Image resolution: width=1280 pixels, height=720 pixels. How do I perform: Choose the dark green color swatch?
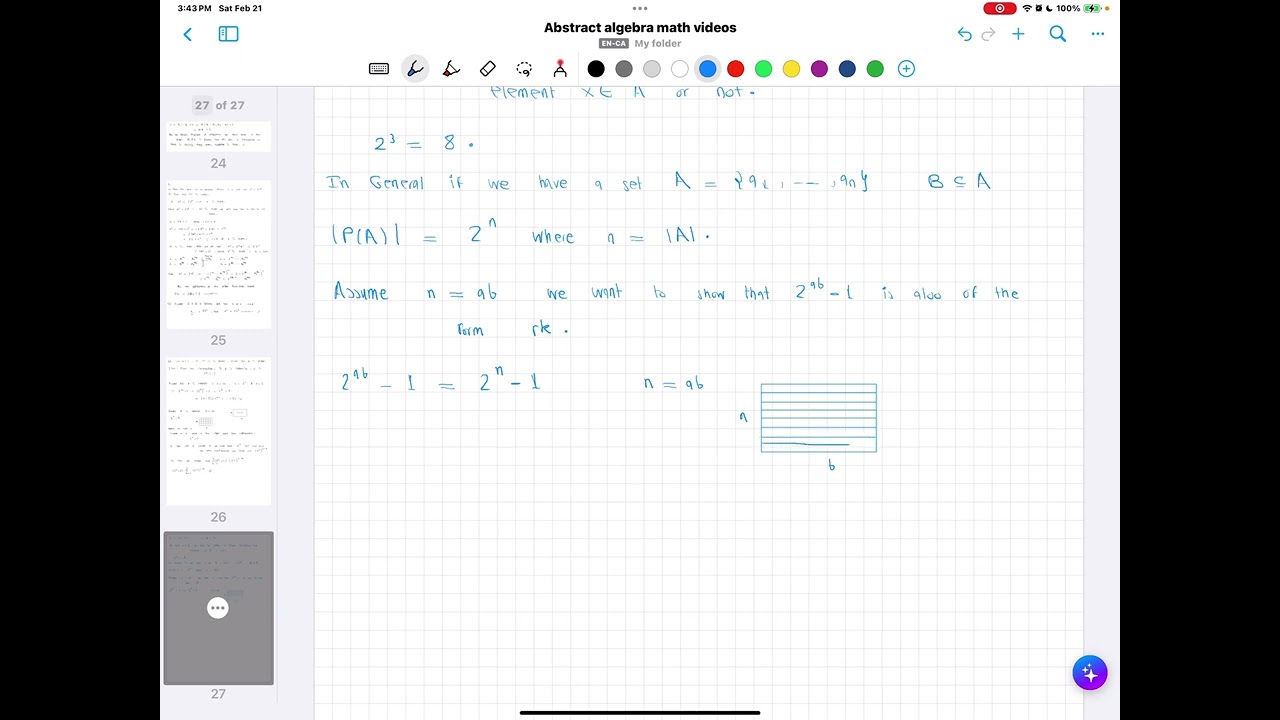click(x=876, y=69)
